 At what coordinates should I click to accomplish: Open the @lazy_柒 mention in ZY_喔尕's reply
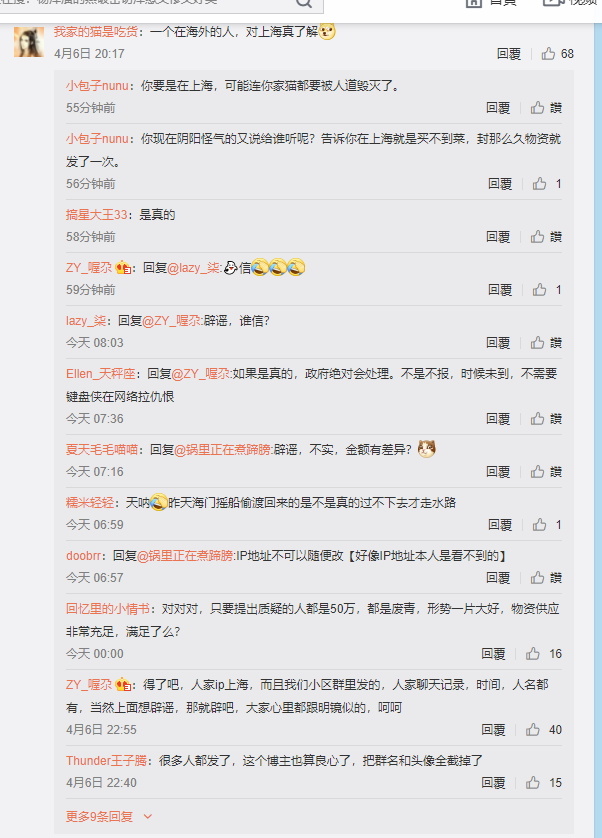[194, 268]
